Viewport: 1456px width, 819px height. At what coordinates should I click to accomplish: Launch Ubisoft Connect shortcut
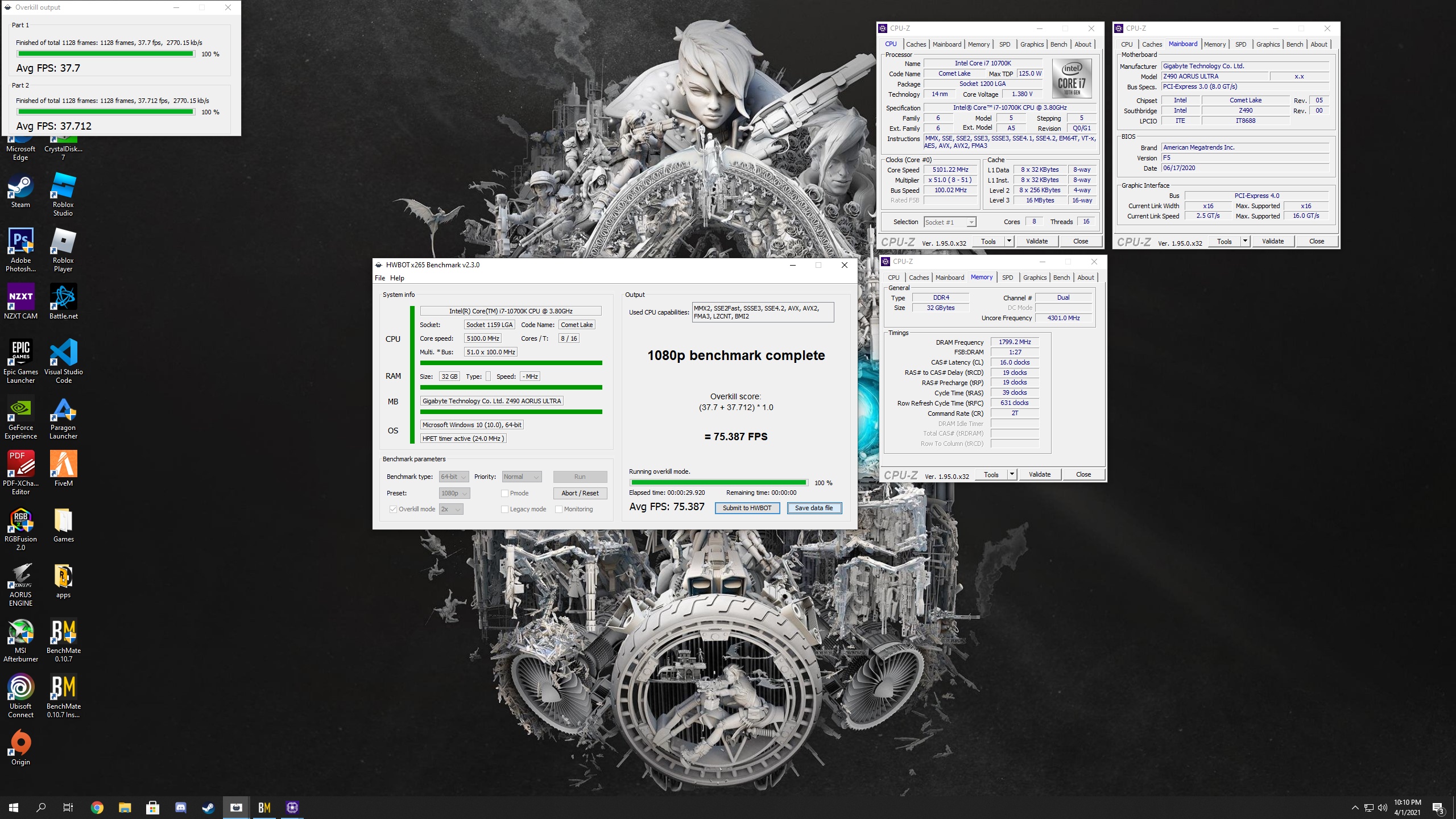20,696
